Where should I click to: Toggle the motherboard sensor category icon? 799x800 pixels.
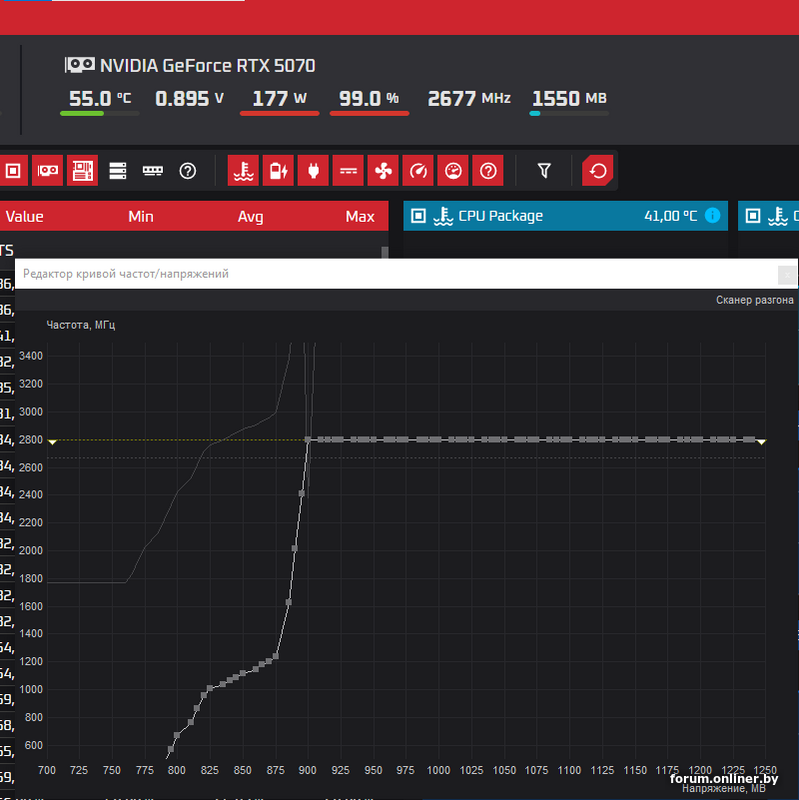coord(82,171)
